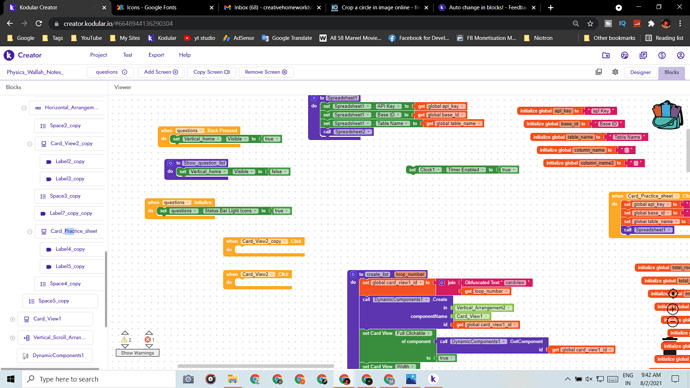The image size is (690, 388).
Task: Open dropdown of Status Bar Light Icons property
Action: [x=231, y=211]
